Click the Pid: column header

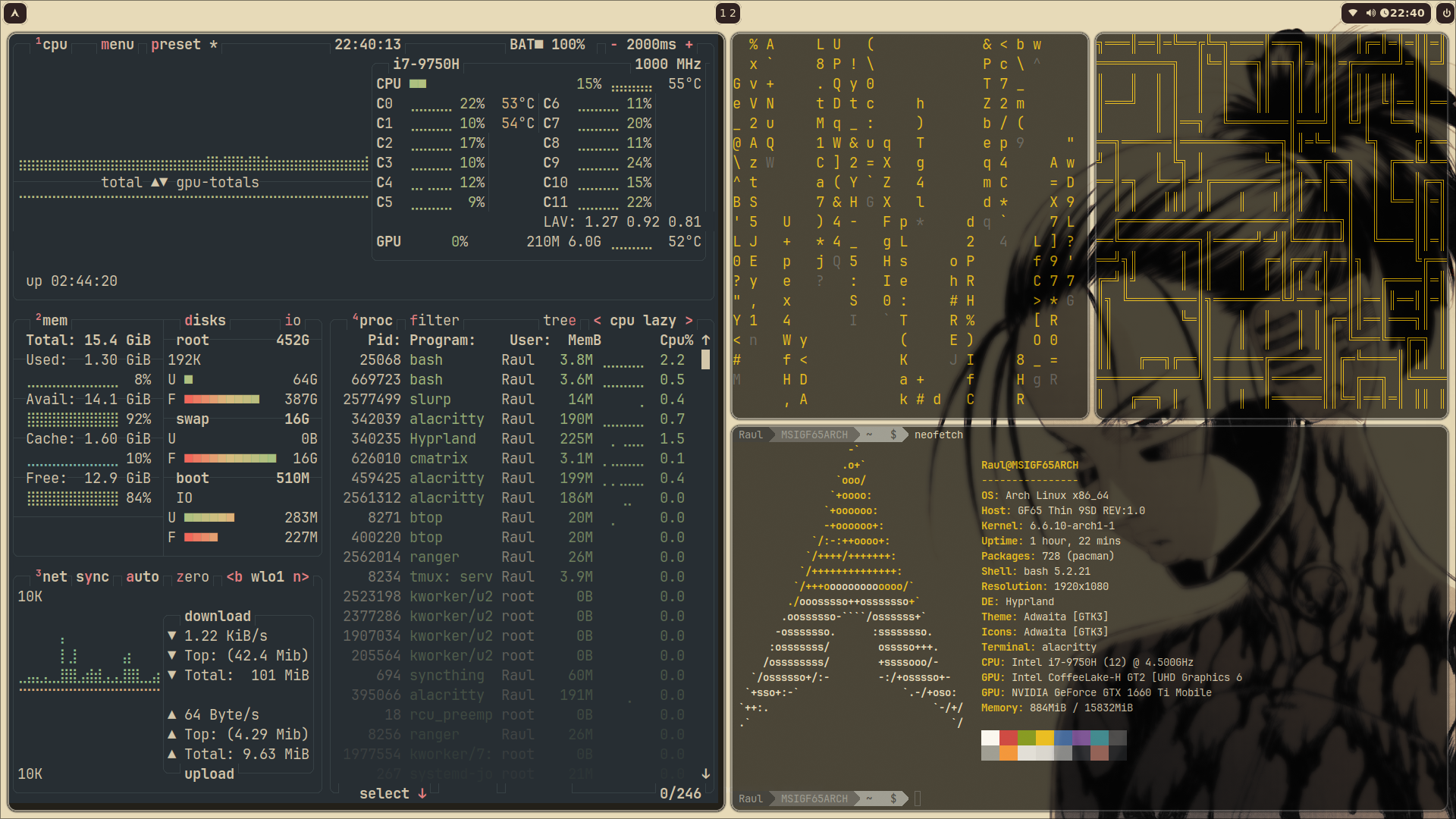pos(384,340)
